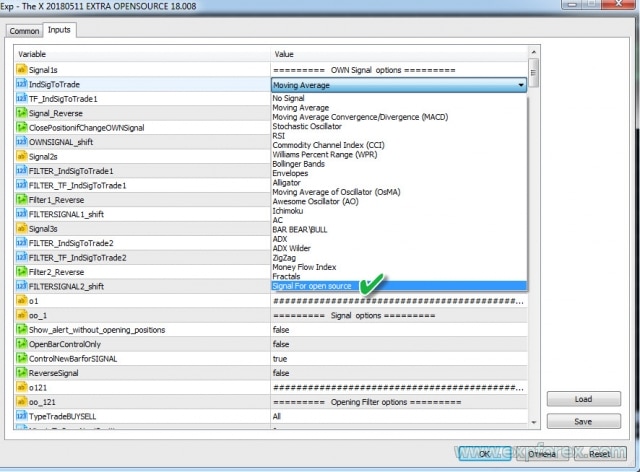Click the icon next to OWNSIGNAL_shift
This screenshot has height=472, width=640.
tap(21, 142)
